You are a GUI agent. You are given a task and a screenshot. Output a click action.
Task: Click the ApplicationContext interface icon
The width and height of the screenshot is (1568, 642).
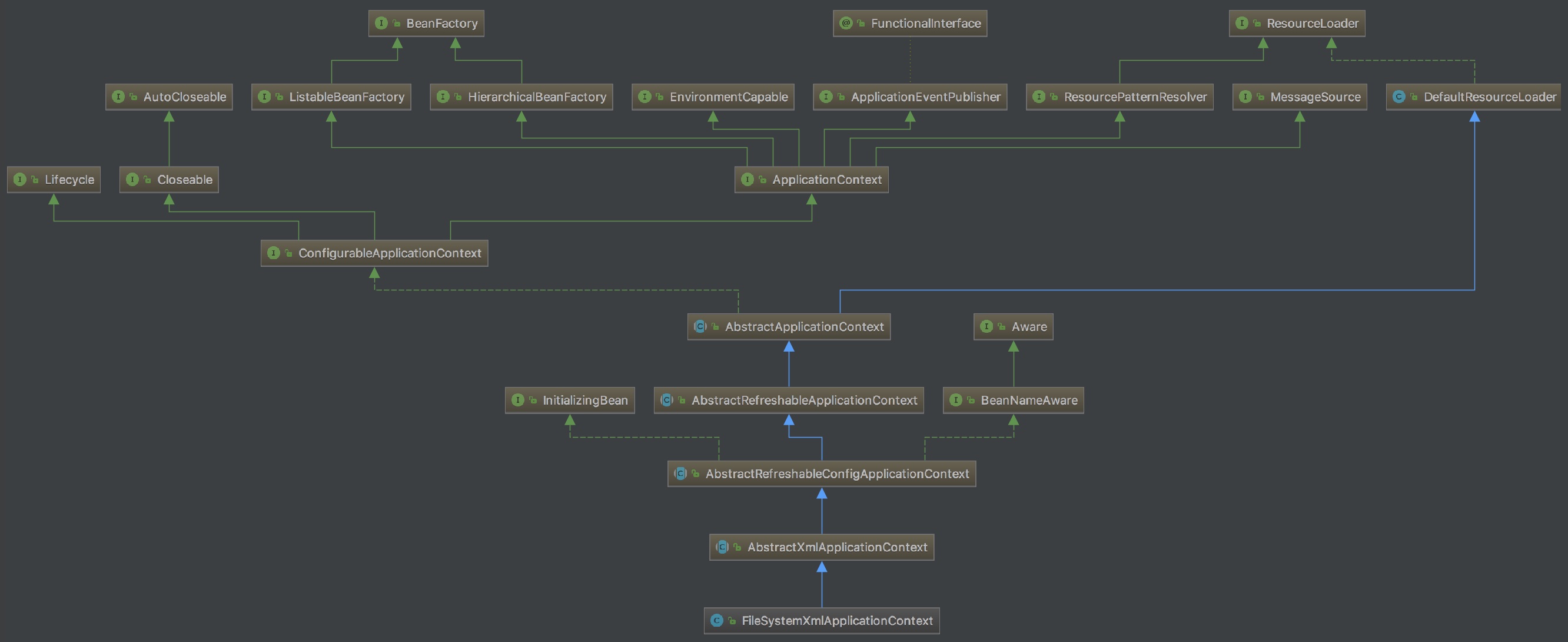[x=748, y=180]
